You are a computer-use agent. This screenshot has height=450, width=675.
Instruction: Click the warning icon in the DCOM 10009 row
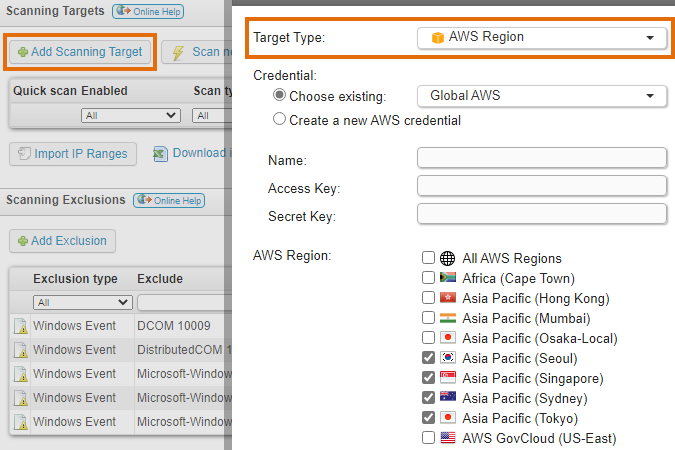point(19,326)
